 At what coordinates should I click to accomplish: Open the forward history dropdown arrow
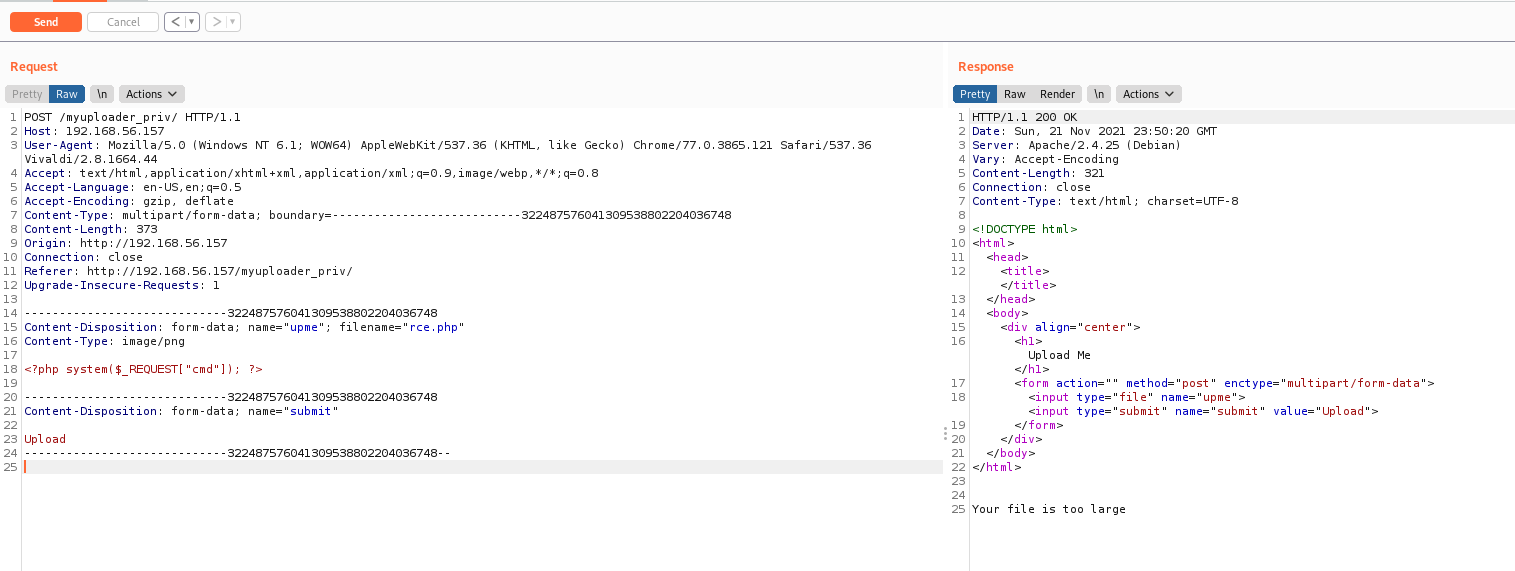click(x=233, y=22)
